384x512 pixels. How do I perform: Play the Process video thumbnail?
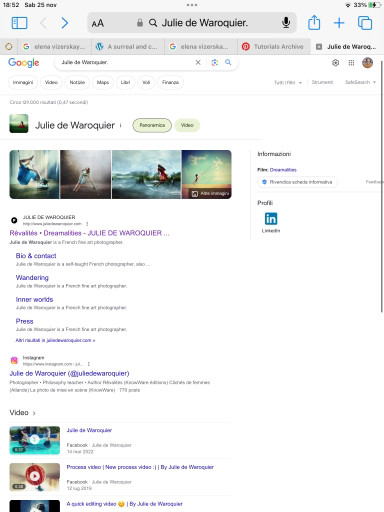point(35,477)
